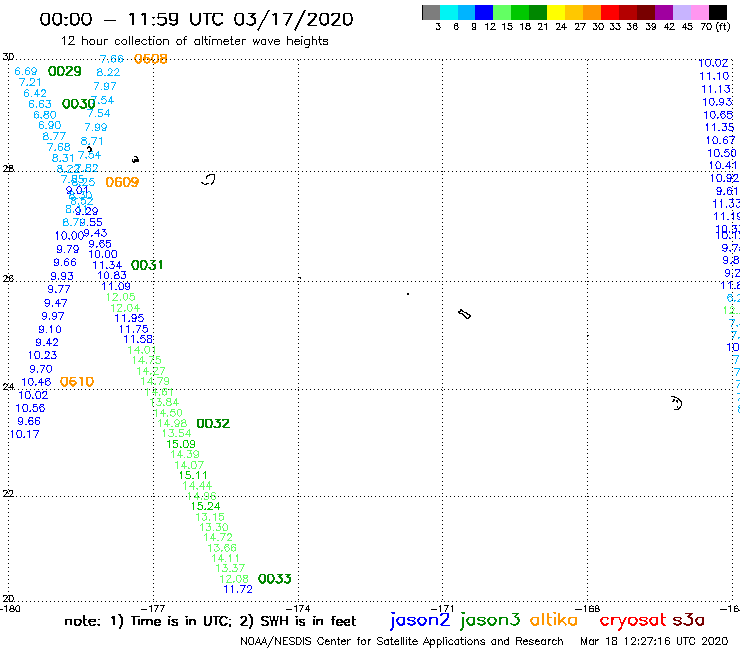Click the 'cryosat' legend label
This screenshot has width=740, height=650.
pyautogui.click(x=633, y=620)
